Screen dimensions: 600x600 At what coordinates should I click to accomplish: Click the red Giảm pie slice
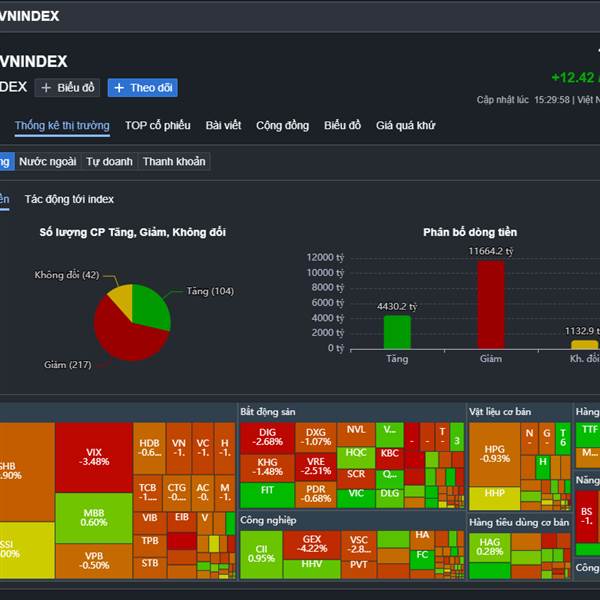[126, 339]
